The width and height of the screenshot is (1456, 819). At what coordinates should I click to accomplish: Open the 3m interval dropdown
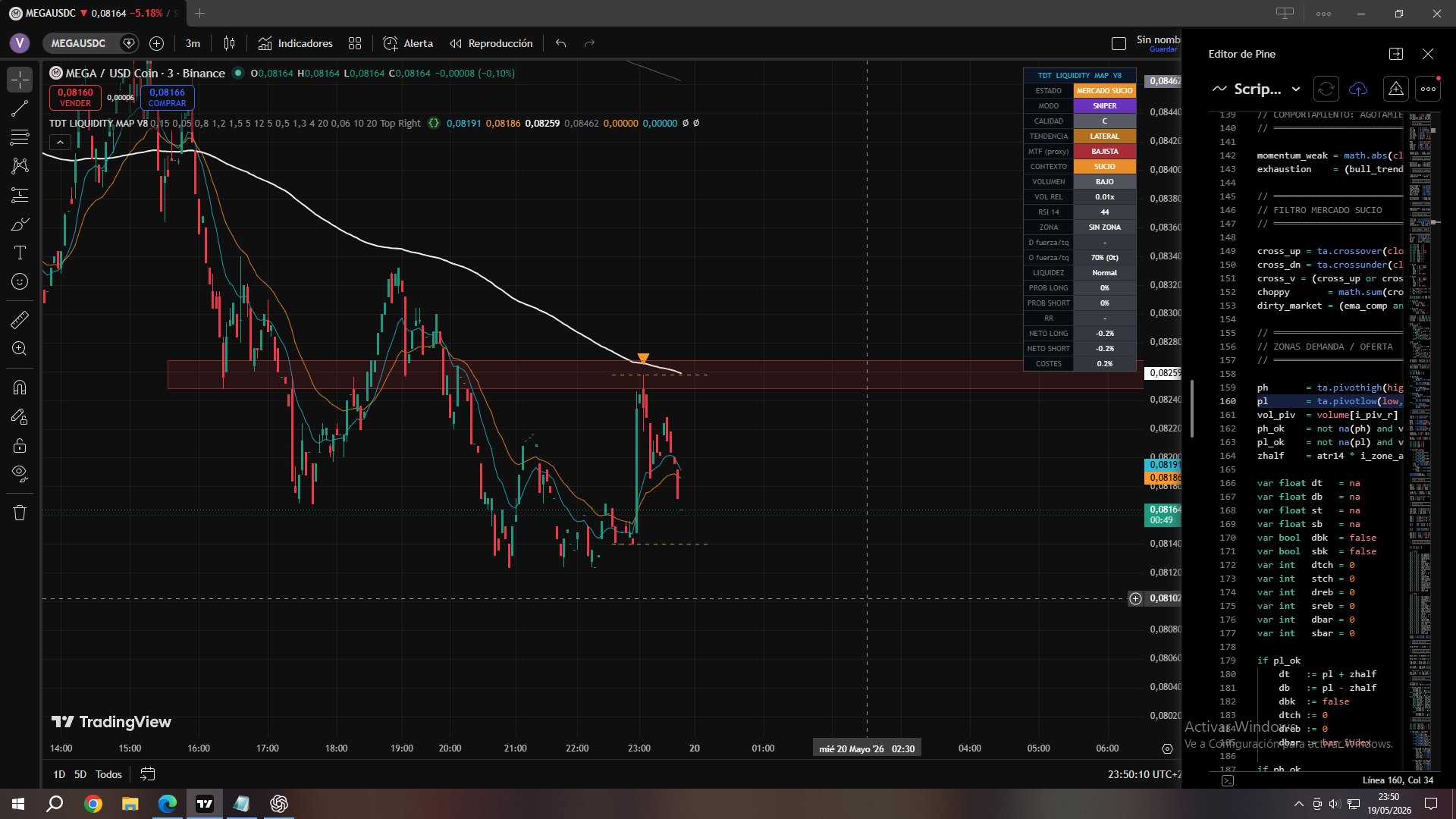[x=193, y=43]
